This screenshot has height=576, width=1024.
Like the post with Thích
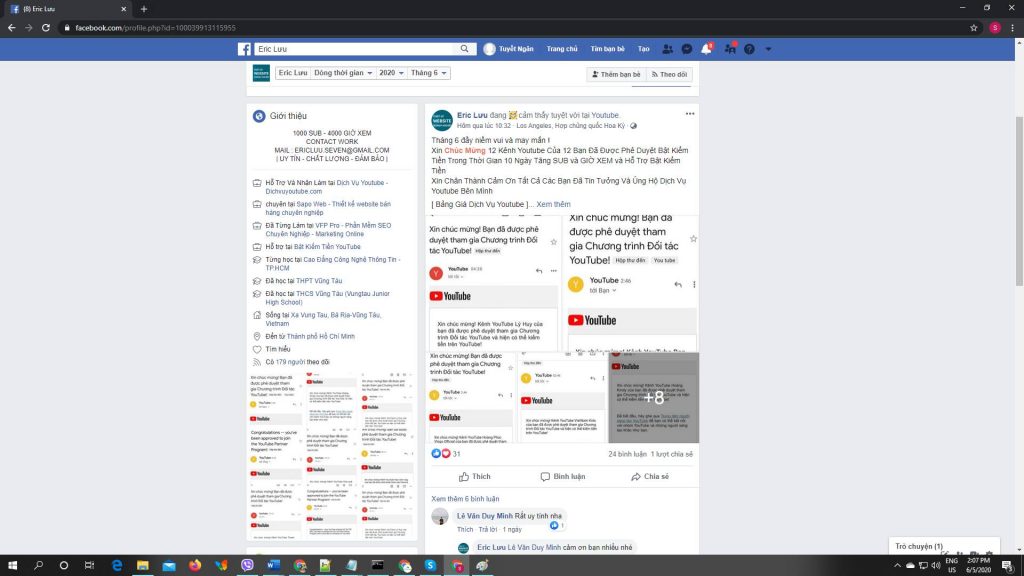(475, 477)
